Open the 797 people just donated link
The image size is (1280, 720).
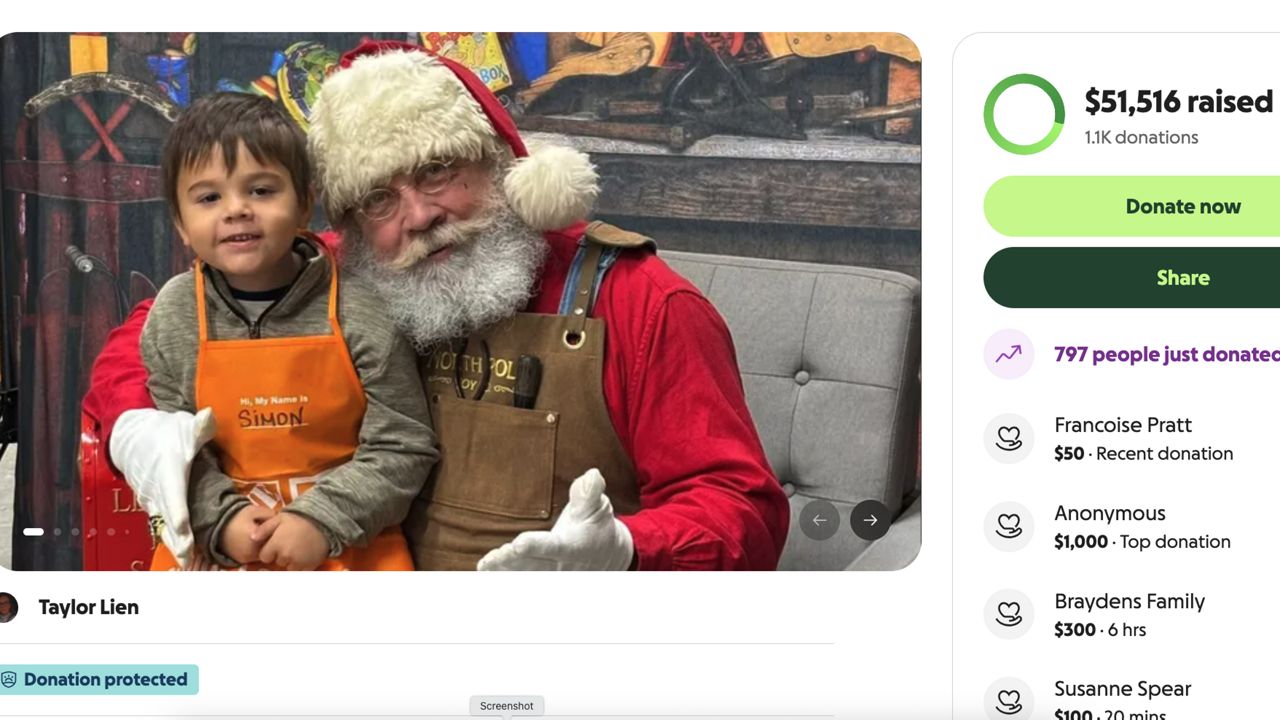[1166, 354]
